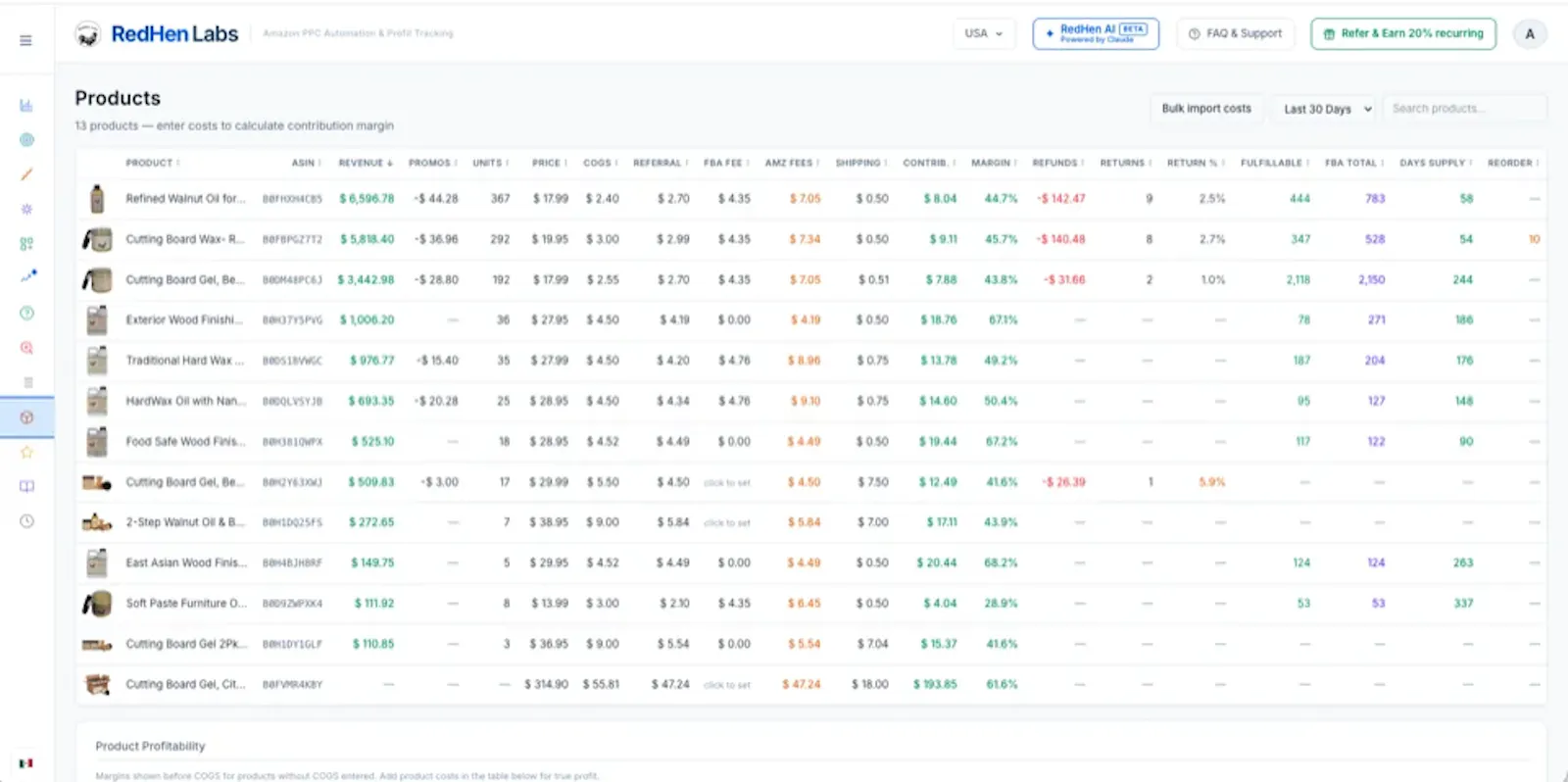The image size is (1568, 782).
Task: Click Refer & Earn 20% recurring button
Action: coord(1403,33)
